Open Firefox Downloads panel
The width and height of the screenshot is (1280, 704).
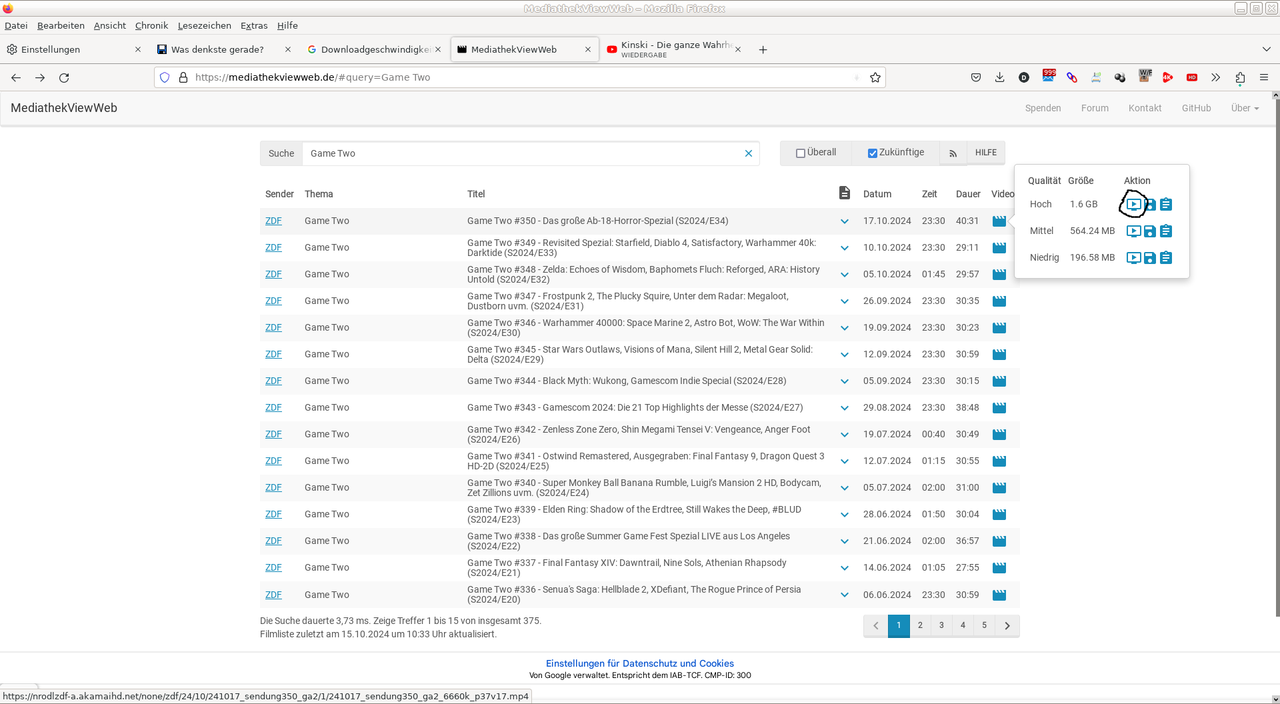pyautogui.click(x=999, y=77)
